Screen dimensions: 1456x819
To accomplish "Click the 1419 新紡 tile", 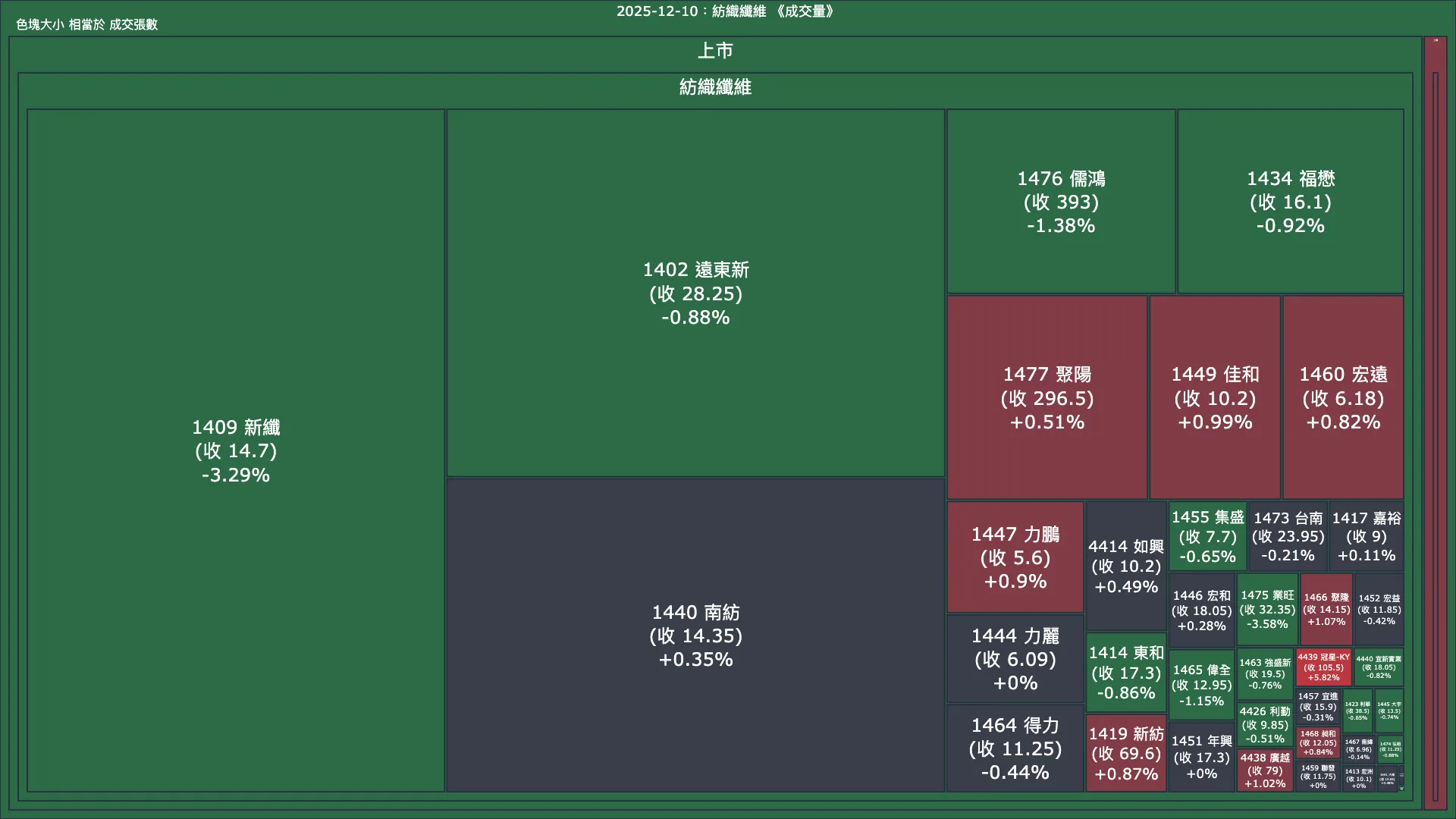I will coord(1125,754).
